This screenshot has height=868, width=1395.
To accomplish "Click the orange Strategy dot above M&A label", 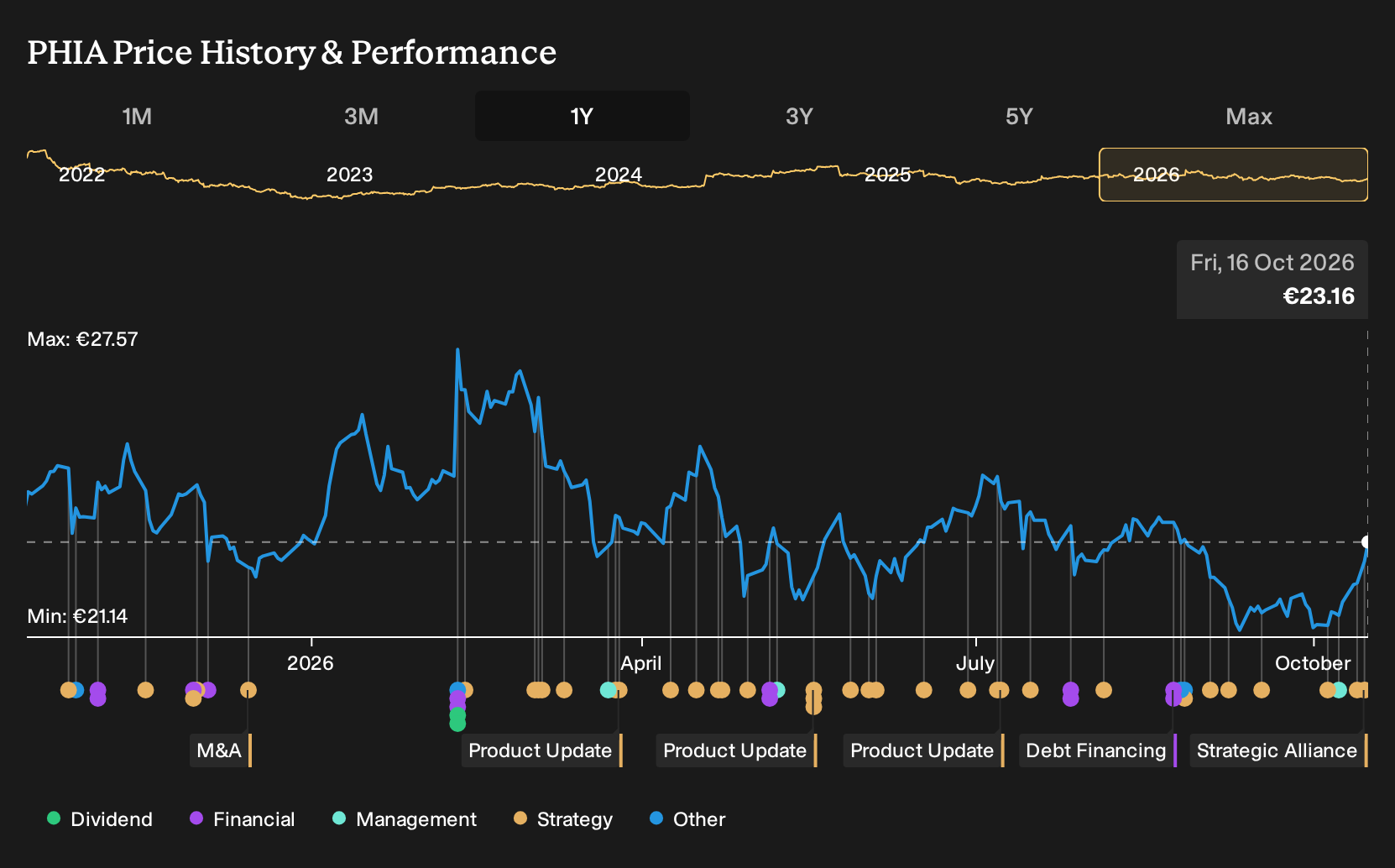I will click(248, 690).
